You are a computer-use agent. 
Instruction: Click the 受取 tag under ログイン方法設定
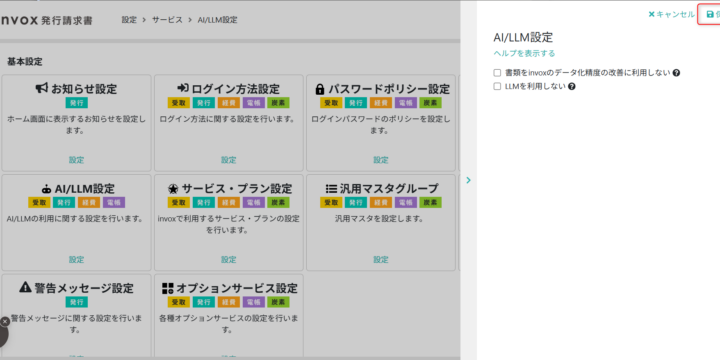coord(179,103)
